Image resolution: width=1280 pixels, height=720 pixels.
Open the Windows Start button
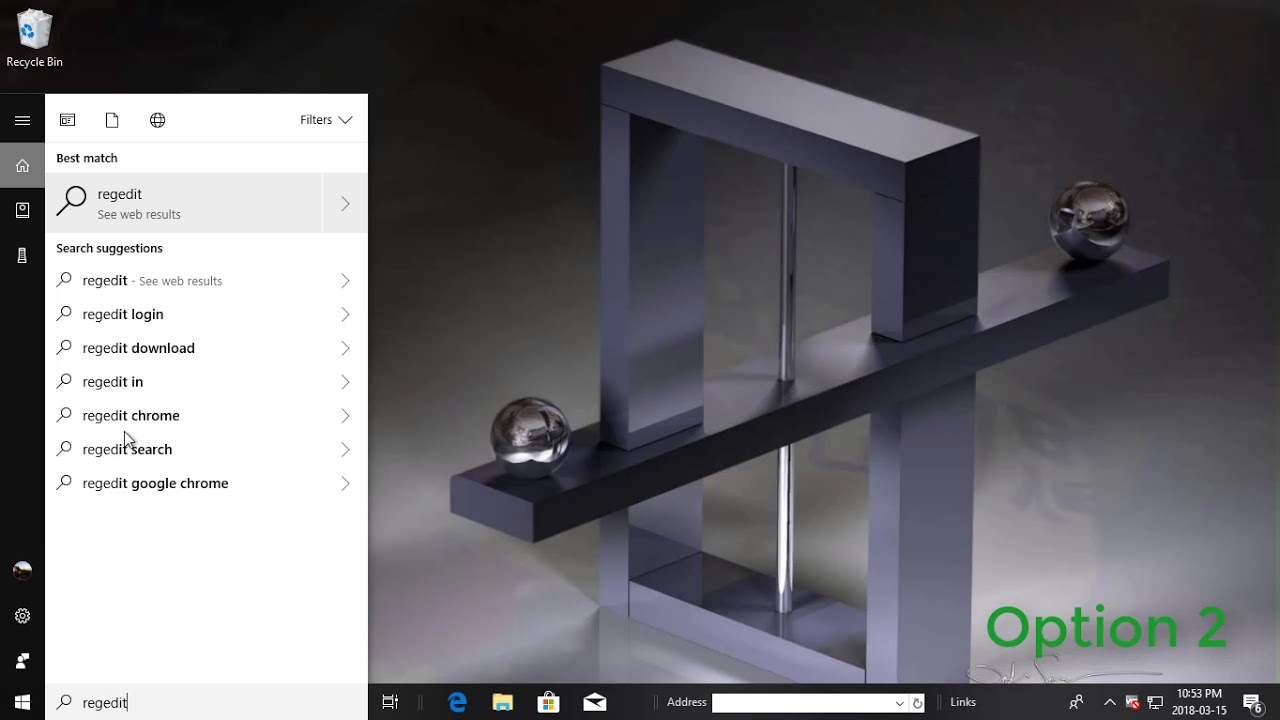[22, 702]
